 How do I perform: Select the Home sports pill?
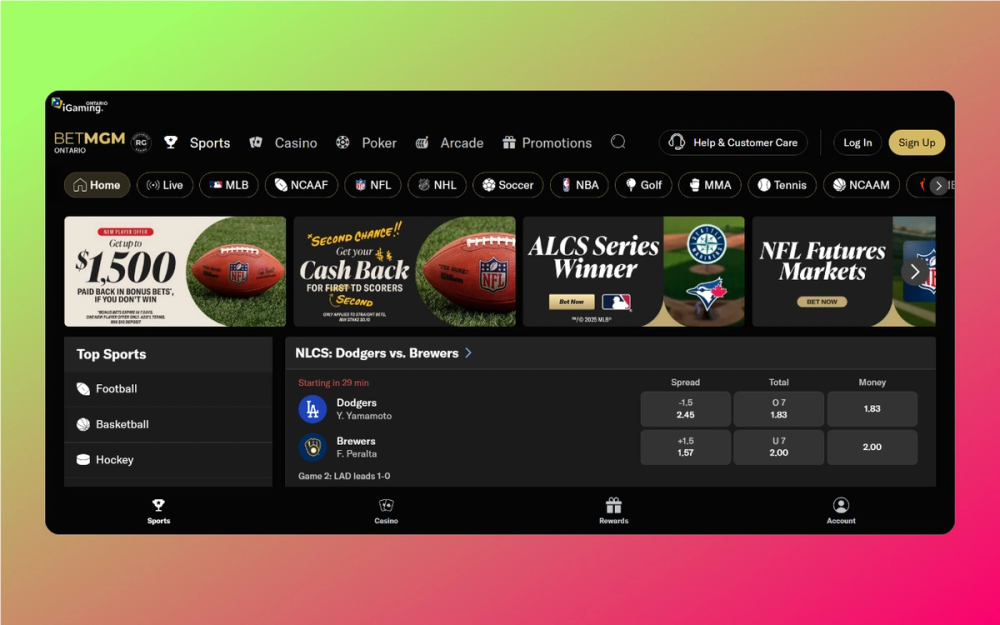(97, 185)
